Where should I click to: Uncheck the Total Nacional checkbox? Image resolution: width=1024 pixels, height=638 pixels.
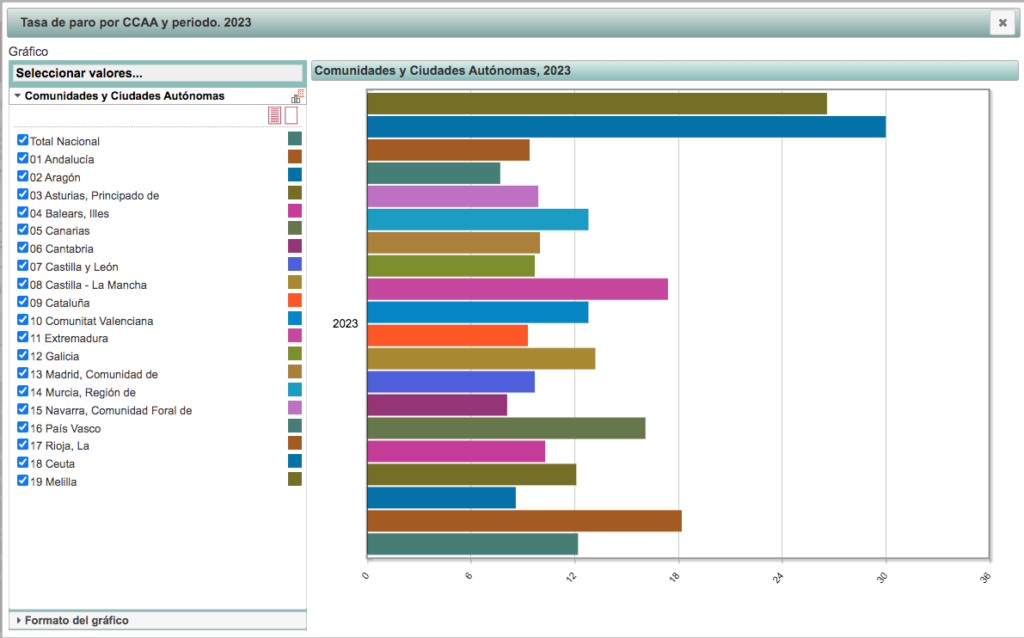22,141
